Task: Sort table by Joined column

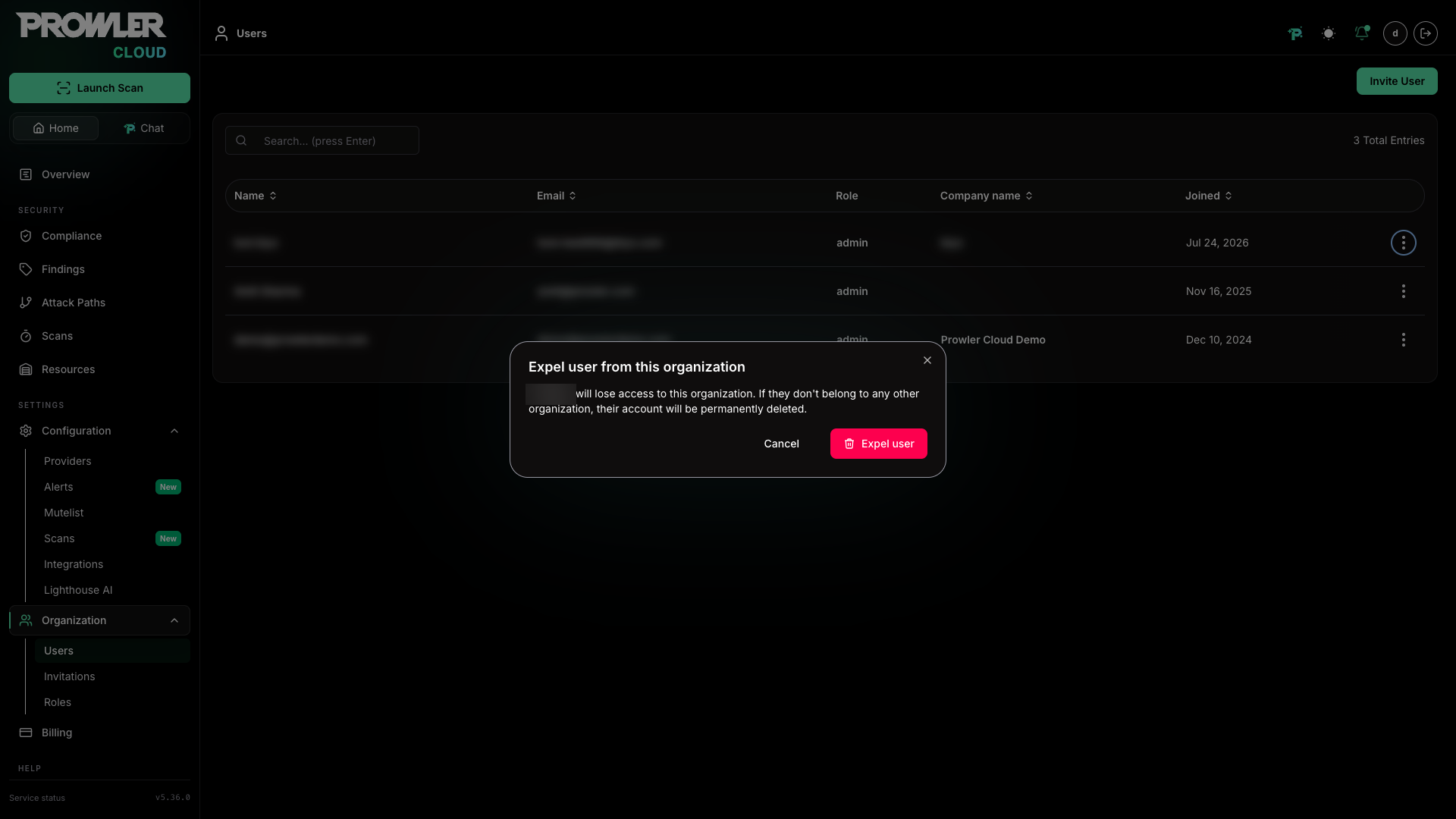Action: pos(1209,196)
